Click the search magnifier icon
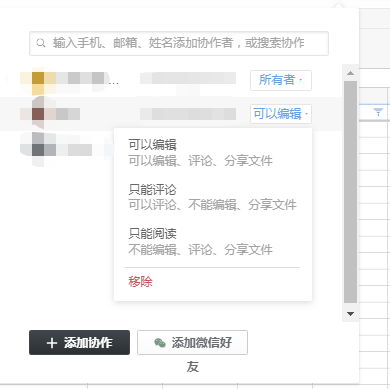This screenshot has height=389, width=390. [x=41, y=43]
